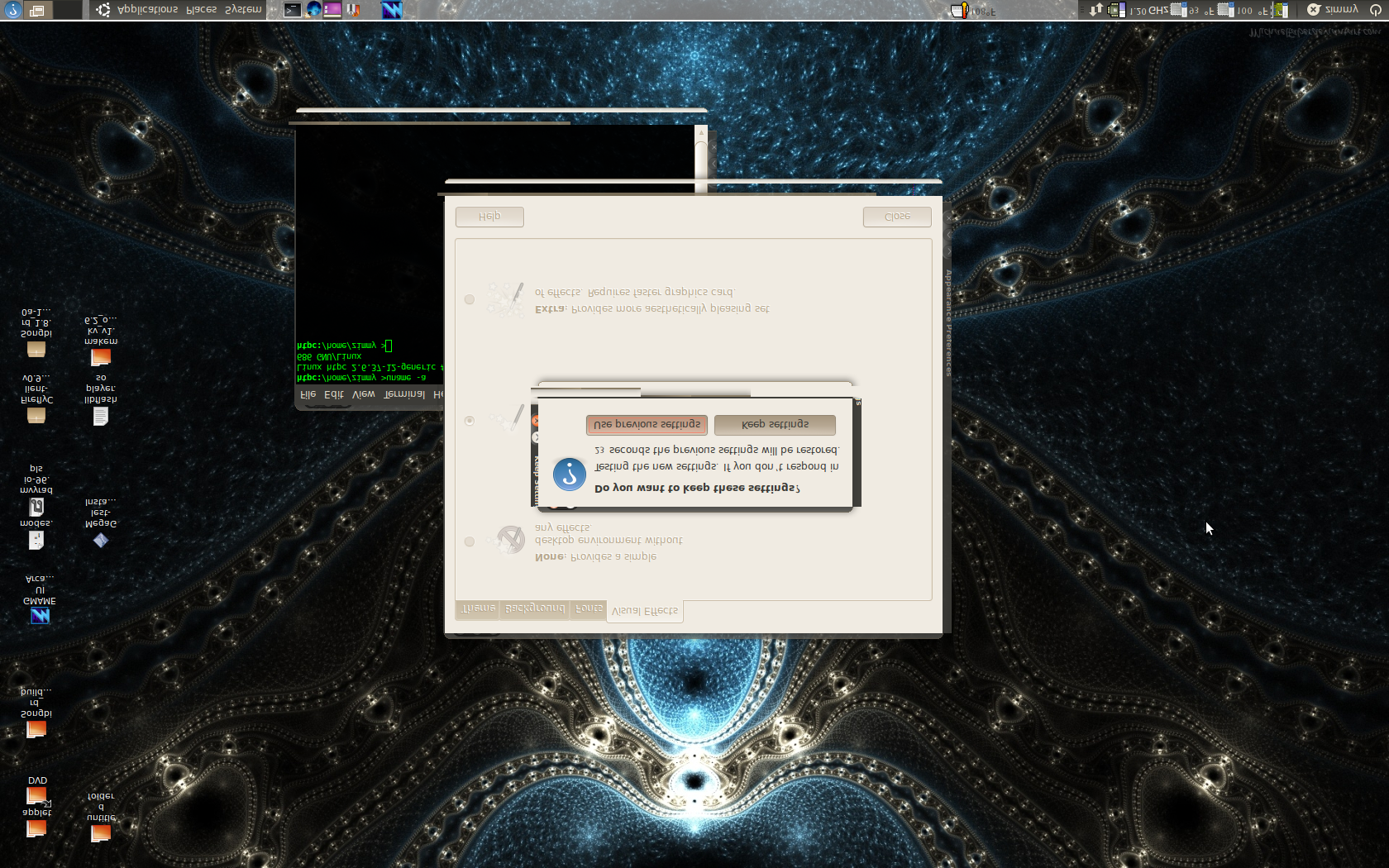Switch to the Visual Effects tab

click(645, 611)
